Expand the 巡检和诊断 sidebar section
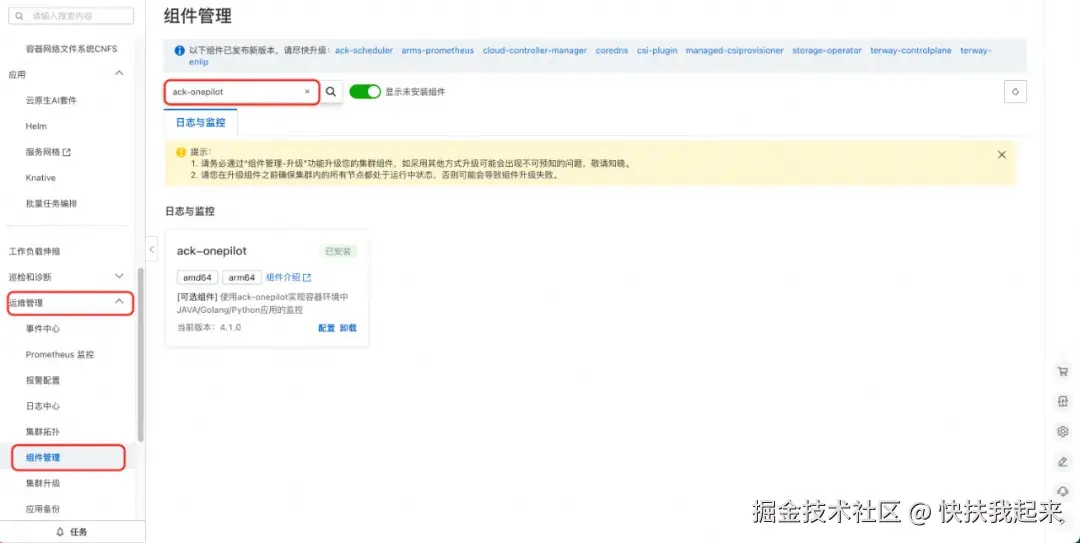The width and height of the screenshot is (1080, 543). [x=119, y=276]
